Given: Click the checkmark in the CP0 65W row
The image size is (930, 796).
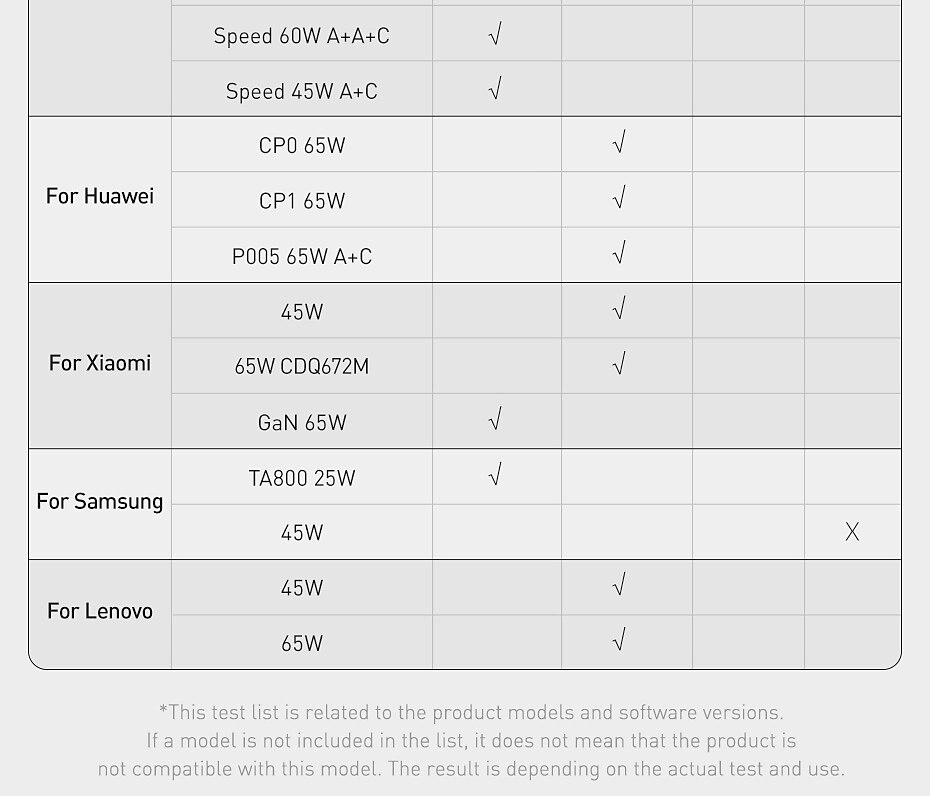Looking at the screenshot, I should (620, 145).
